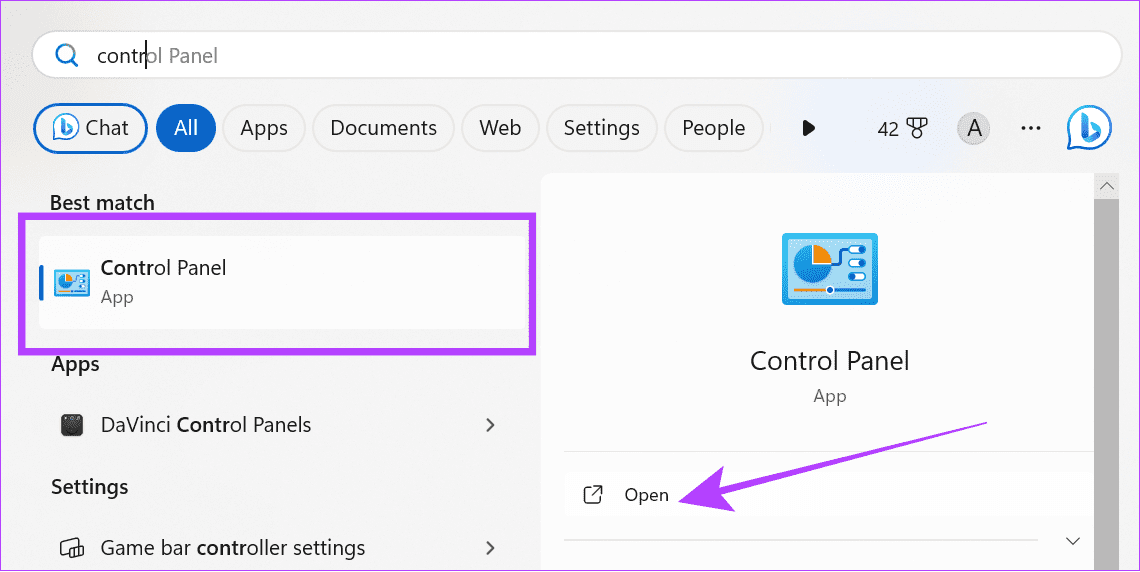The width and height of the screenshot is (1140, 572).
Task: Show more filter tabs with play arrow
Action: 808,129
